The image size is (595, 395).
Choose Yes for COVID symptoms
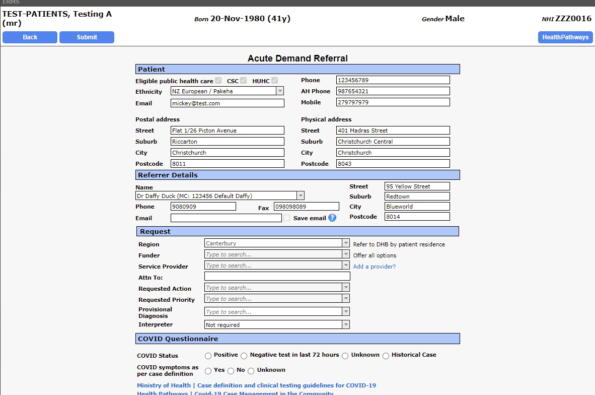(208, 371)
